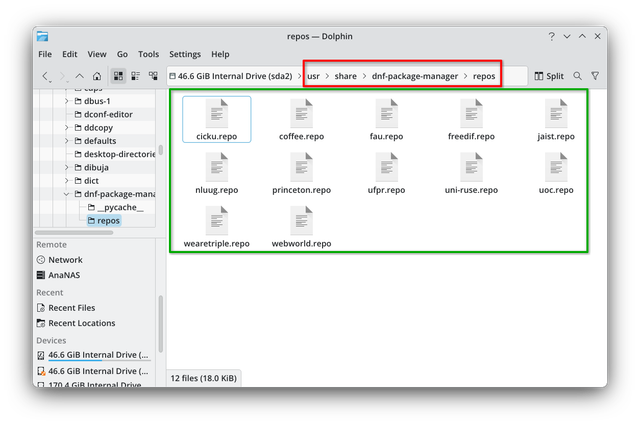Open the search magnifier icon
This screenshot has width=640, height=426.
point(577,76)
